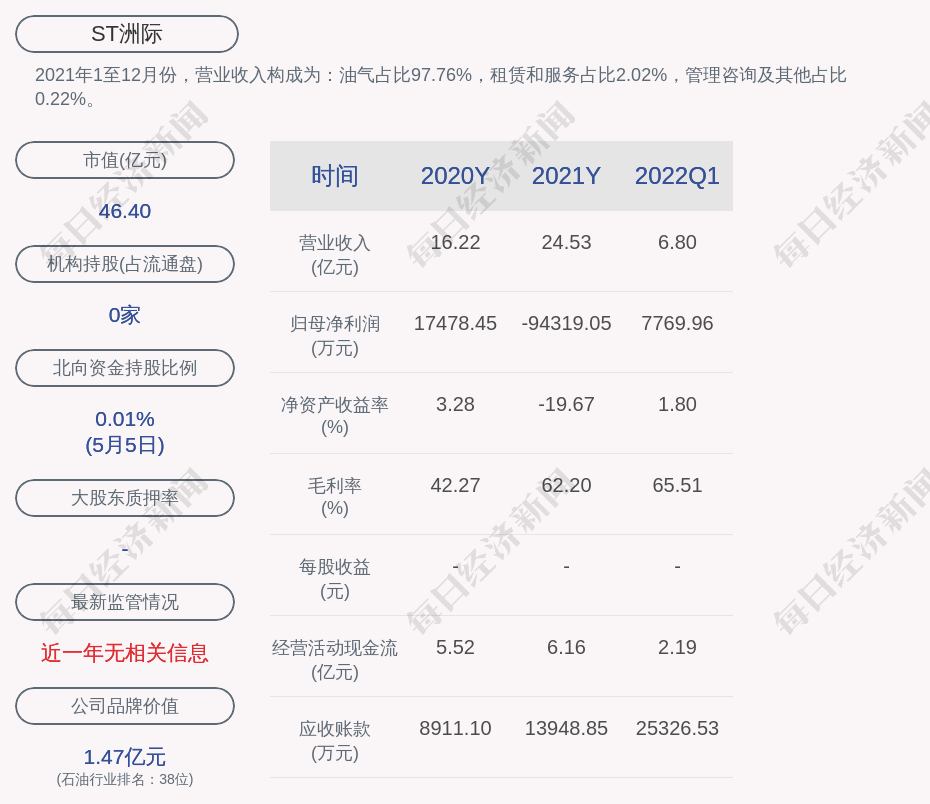Click the 机构持股(占流通盘) label pill
The image size is (930, 804).
(125, 264)
